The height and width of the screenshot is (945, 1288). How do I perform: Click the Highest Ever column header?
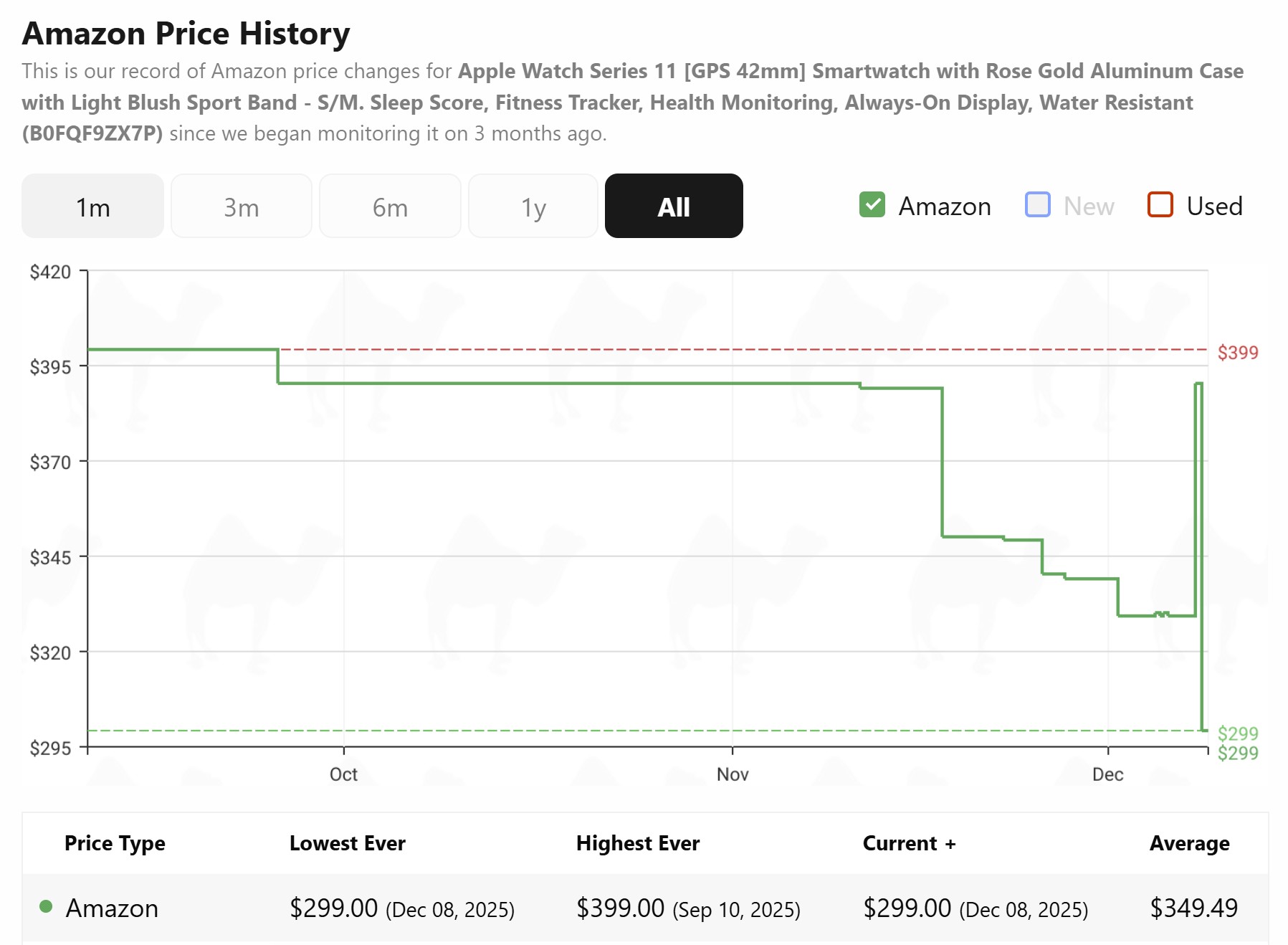(x=638, y=843)
